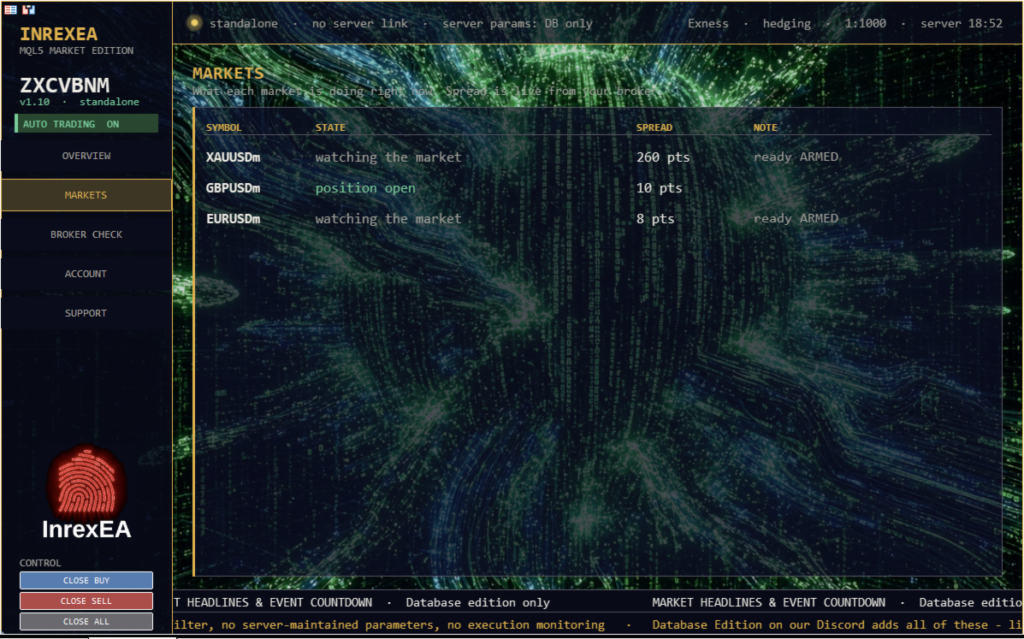Screen dimensions: 1024x639
Task: Click the 'MQL5 MARKET EDITION' subtitle
Action: click(76, 50)
